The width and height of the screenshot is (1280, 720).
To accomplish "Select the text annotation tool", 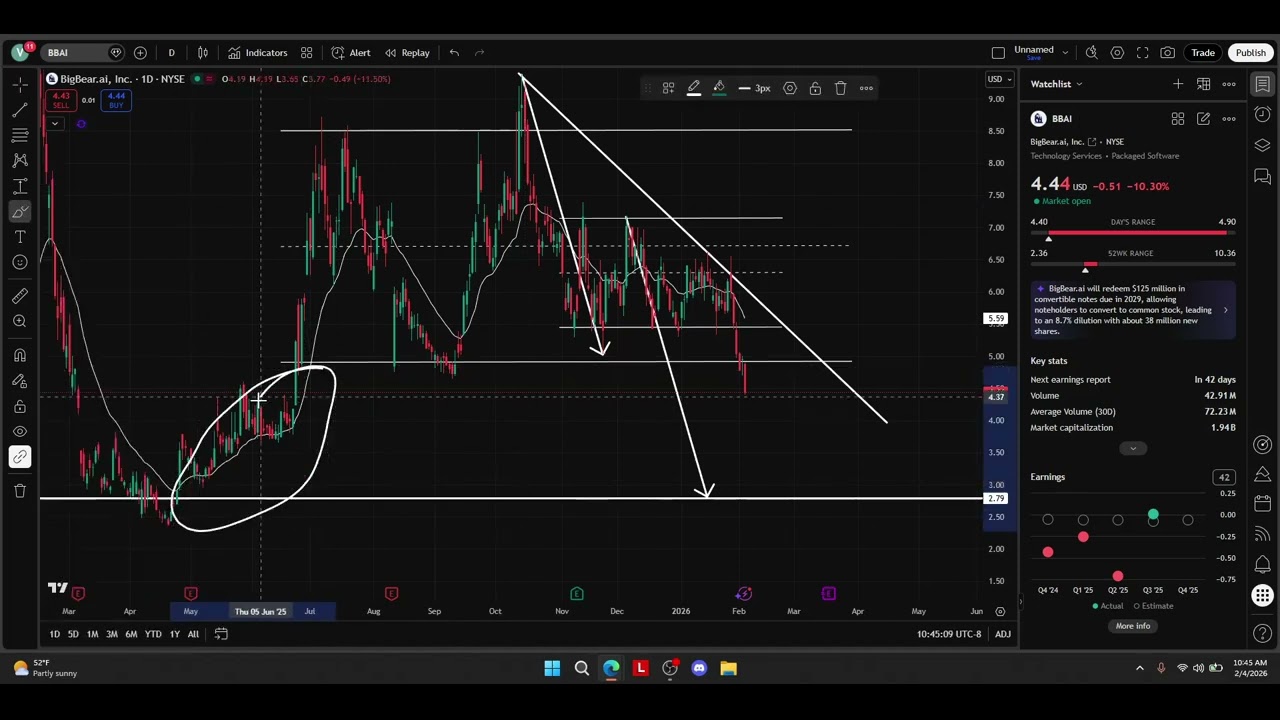I will pos(20,237).
